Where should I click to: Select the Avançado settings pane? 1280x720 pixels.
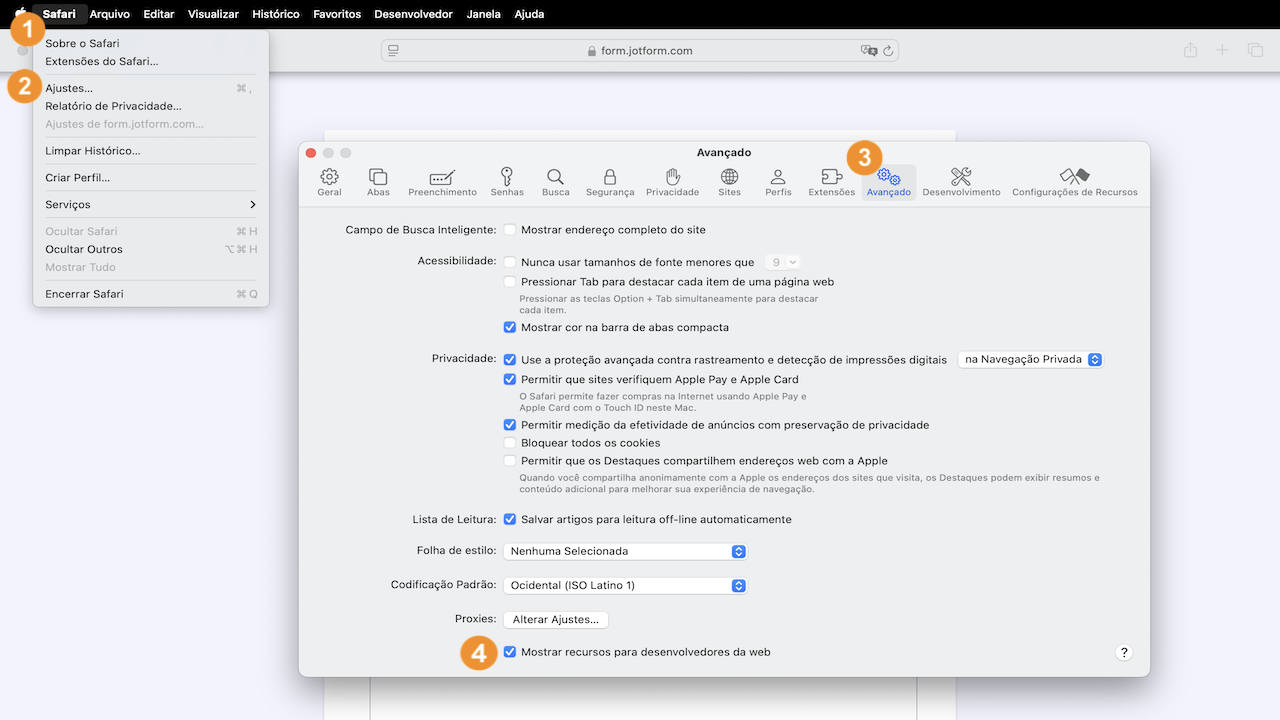click(x=889, y=183)
